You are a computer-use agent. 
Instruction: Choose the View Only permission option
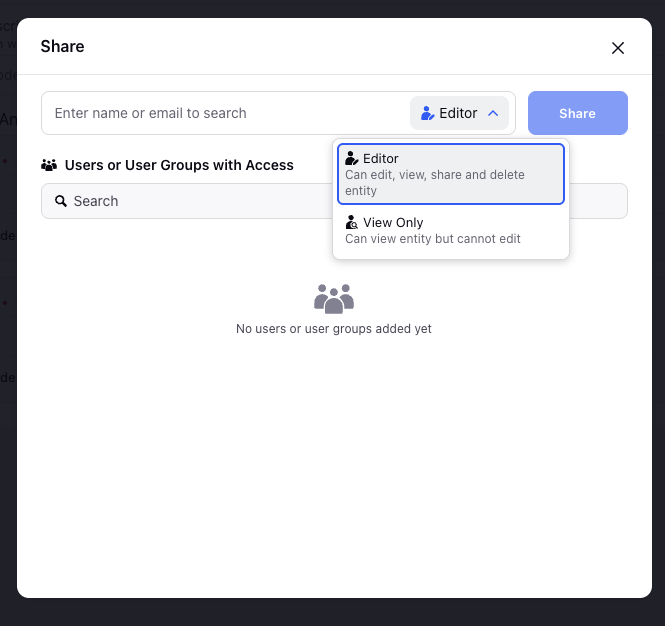click(451, 230)
